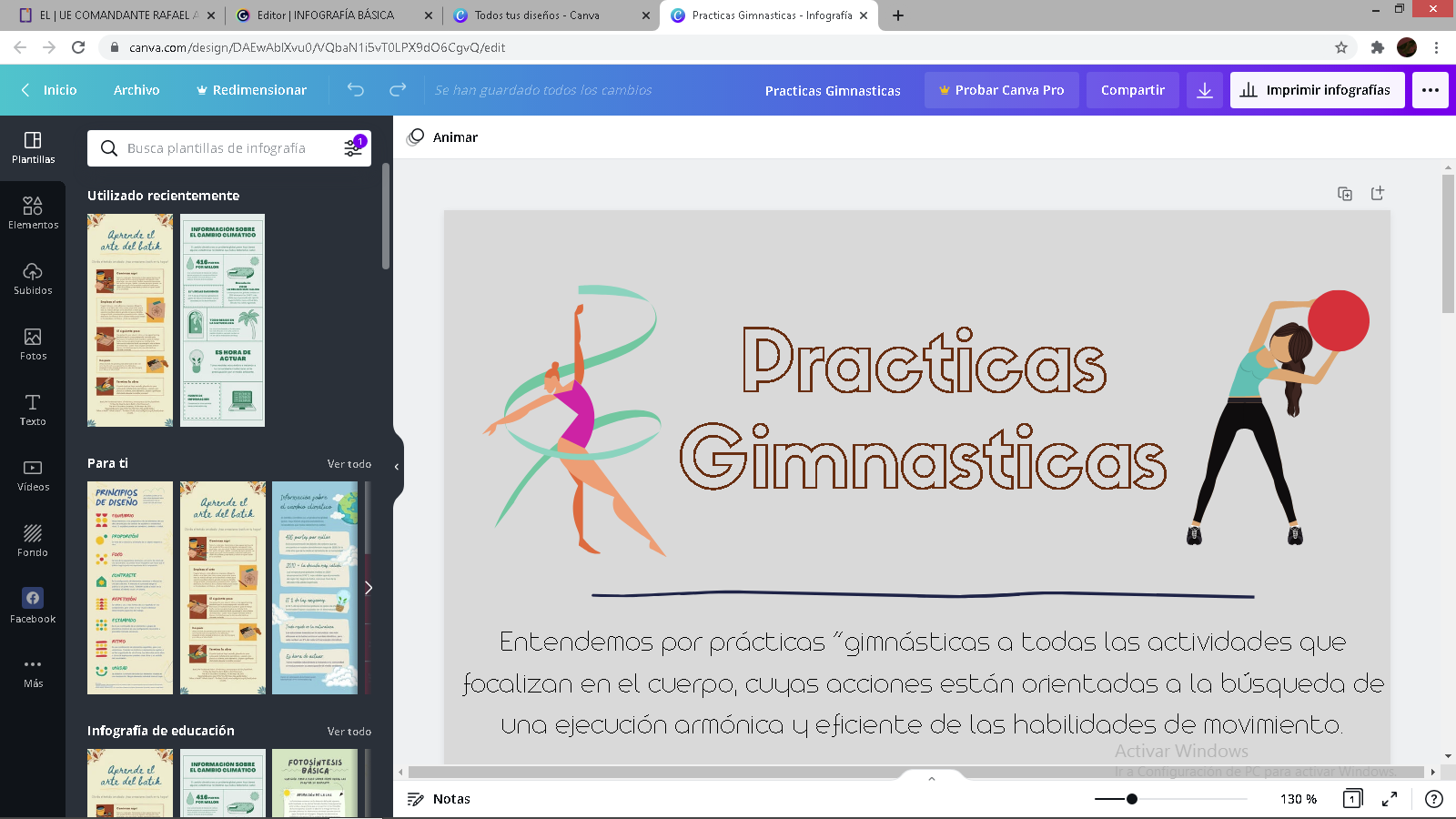Select the Principios de Diseño template thumbnail
This screenshot has height=819, width=1456.
(x=129, y=588)
